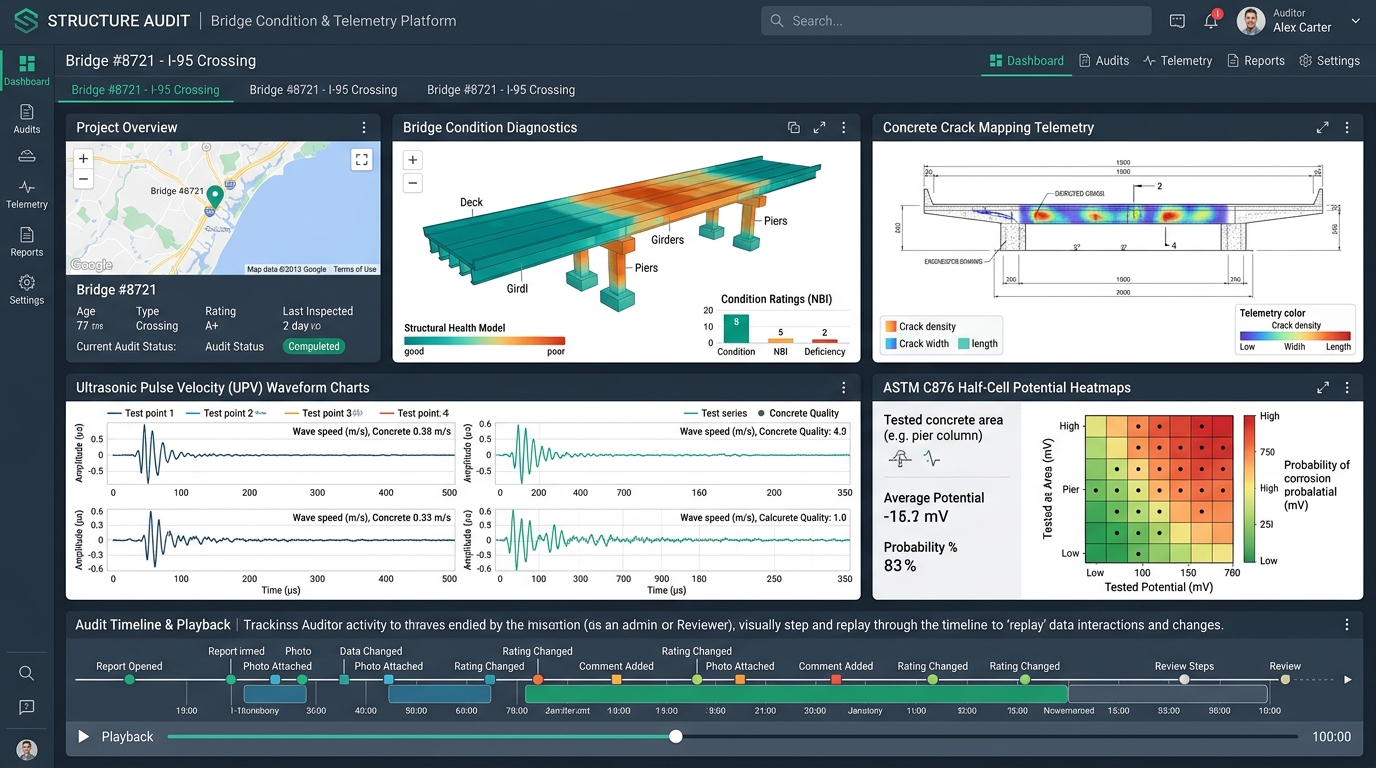Click the Playback progress slider handle
The image size is (1376, 768).
(x=676, y=737)
